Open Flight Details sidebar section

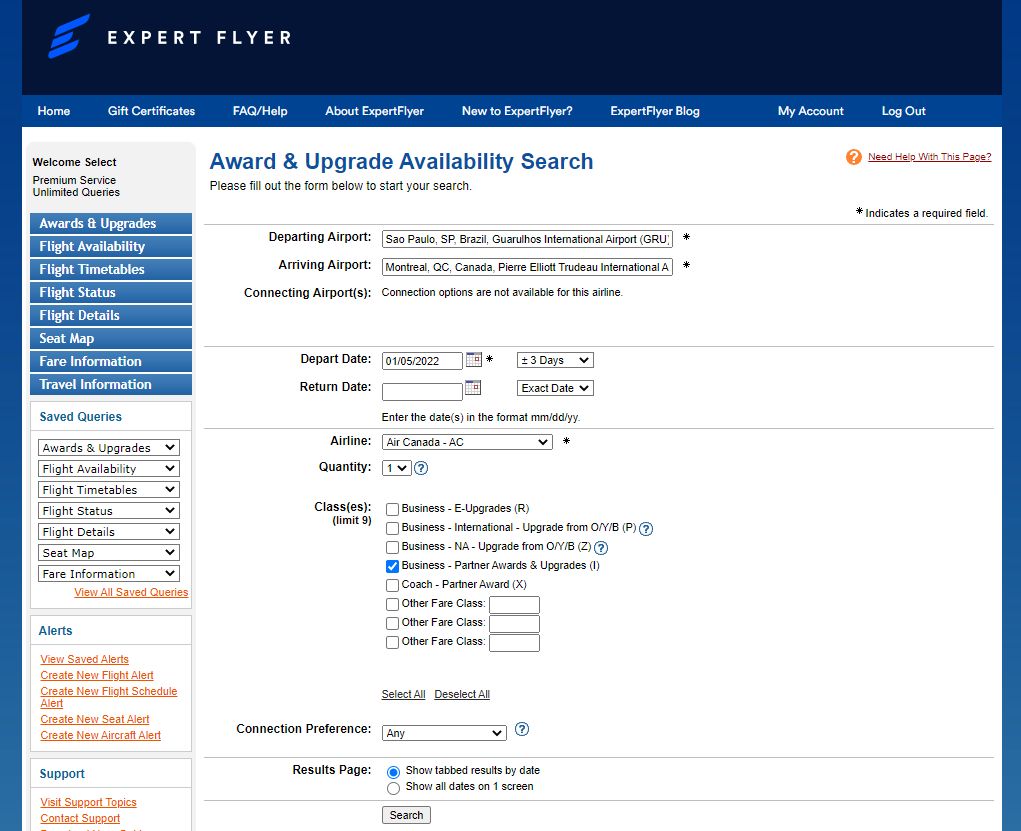pyautogui.click(x=111, y=315)
